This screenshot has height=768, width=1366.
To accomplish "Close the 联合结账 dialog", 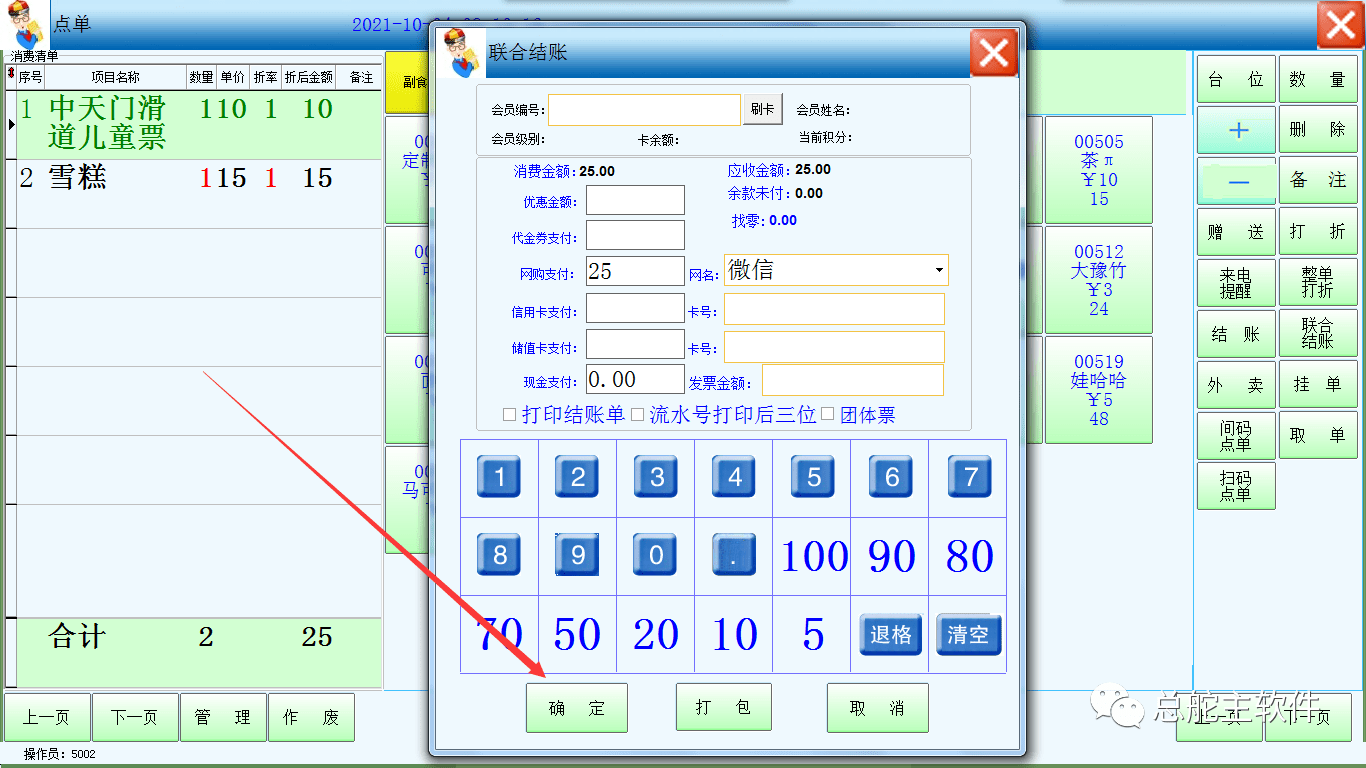I will coord(993,53).
